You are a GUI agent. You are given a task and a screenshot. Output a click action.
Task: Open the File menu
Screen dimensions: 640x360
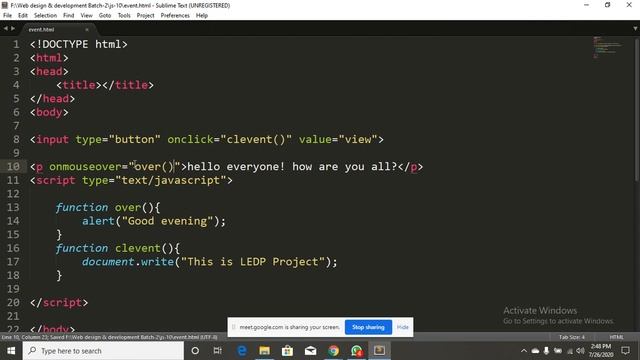7,16
